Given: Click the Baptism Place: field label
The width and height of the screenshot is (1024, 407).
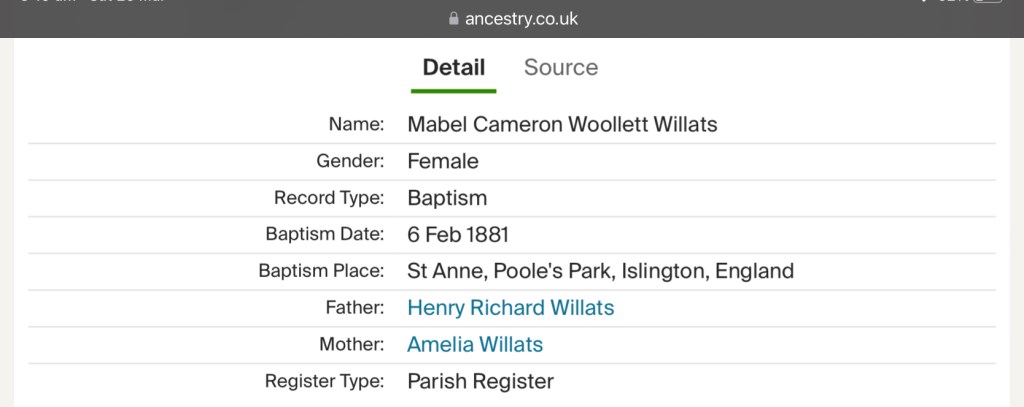Looking at the screenshot, I should coord(321,271).
